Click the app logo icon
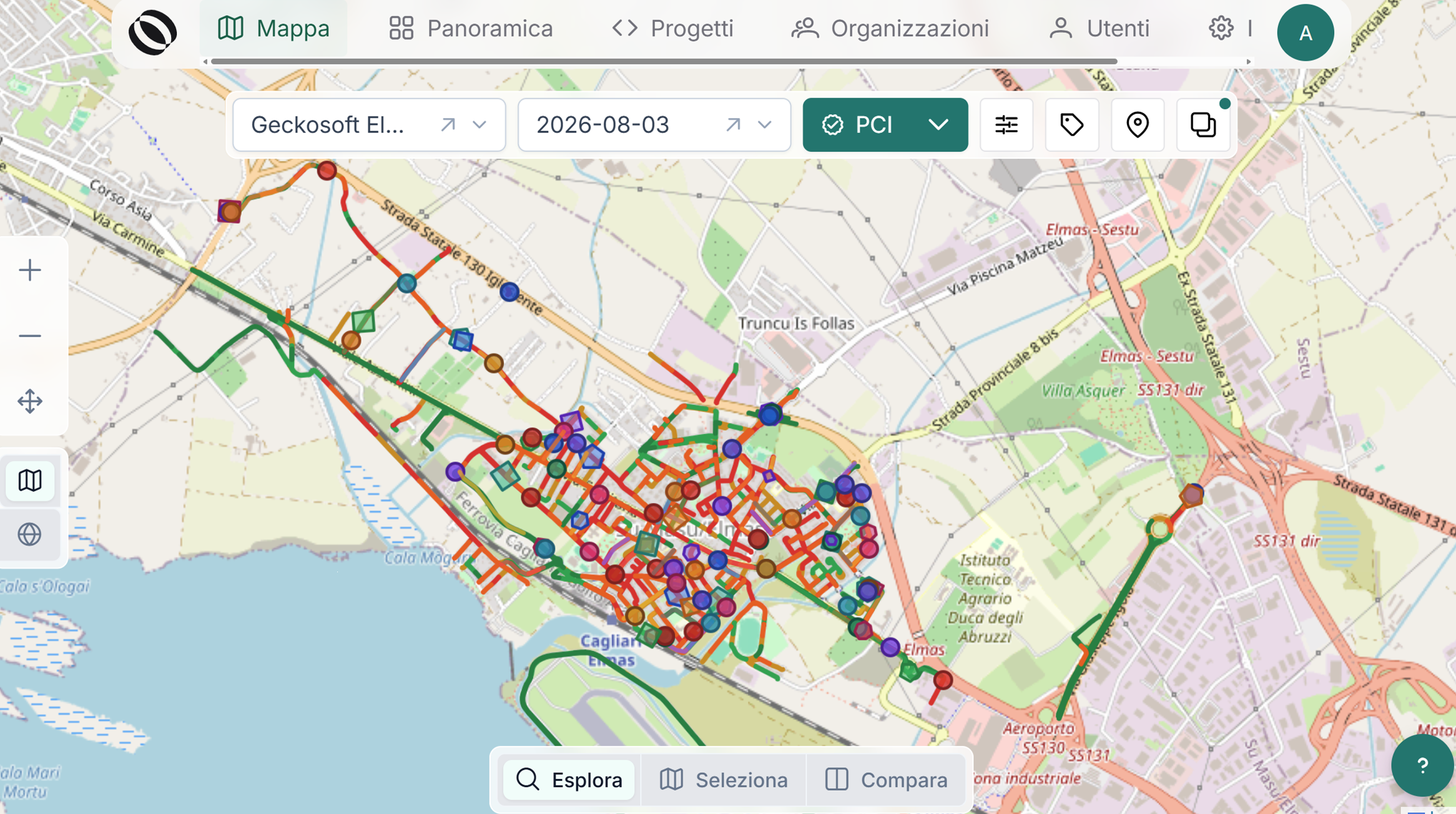The width and height of the screenshot is (1456, 814). [153, 32]
